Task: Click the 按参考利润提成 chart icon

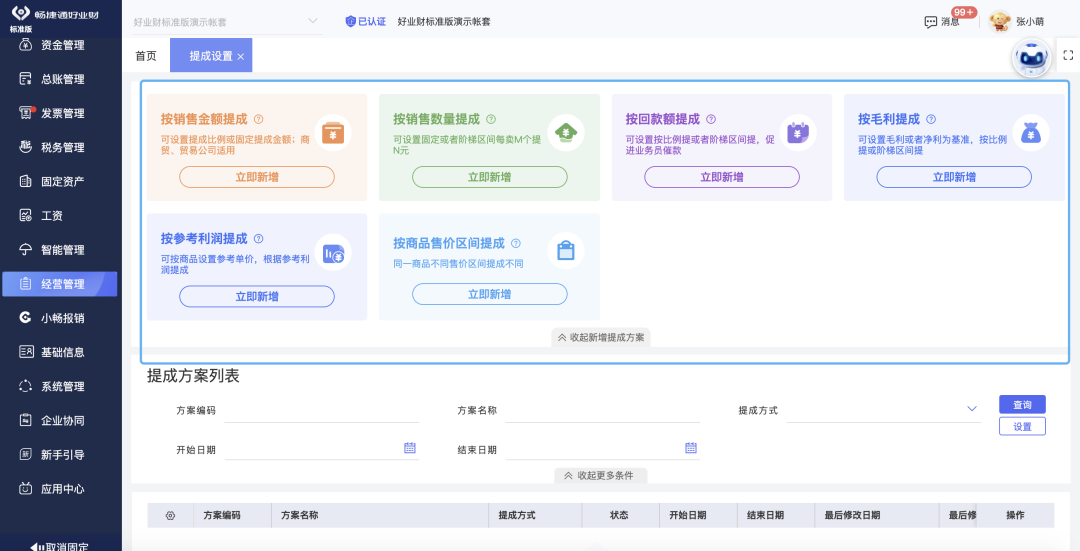Action: (x=333, y=253)
